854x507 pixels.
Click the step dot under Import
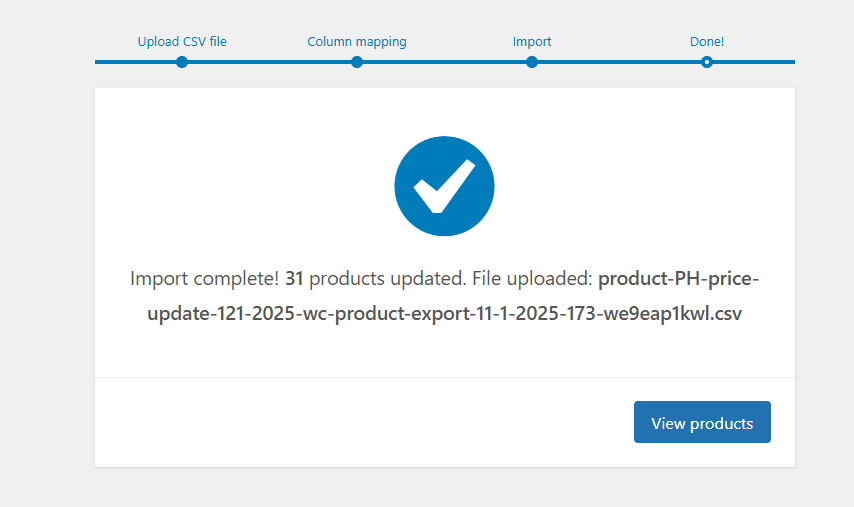532,62
